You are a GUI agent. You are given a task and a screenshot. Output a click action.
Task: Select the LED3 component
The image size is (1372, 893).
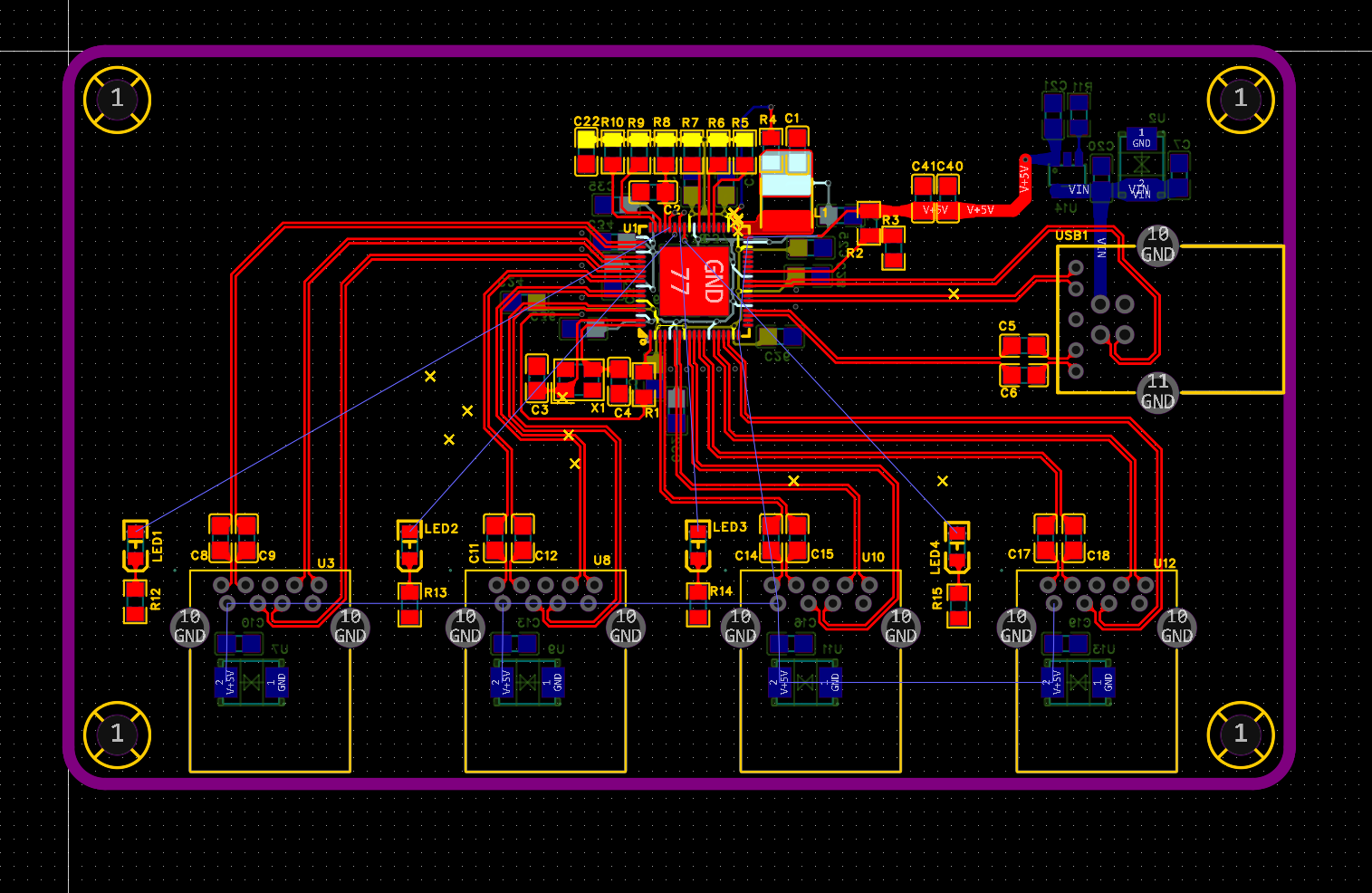[x=697, y=546]
